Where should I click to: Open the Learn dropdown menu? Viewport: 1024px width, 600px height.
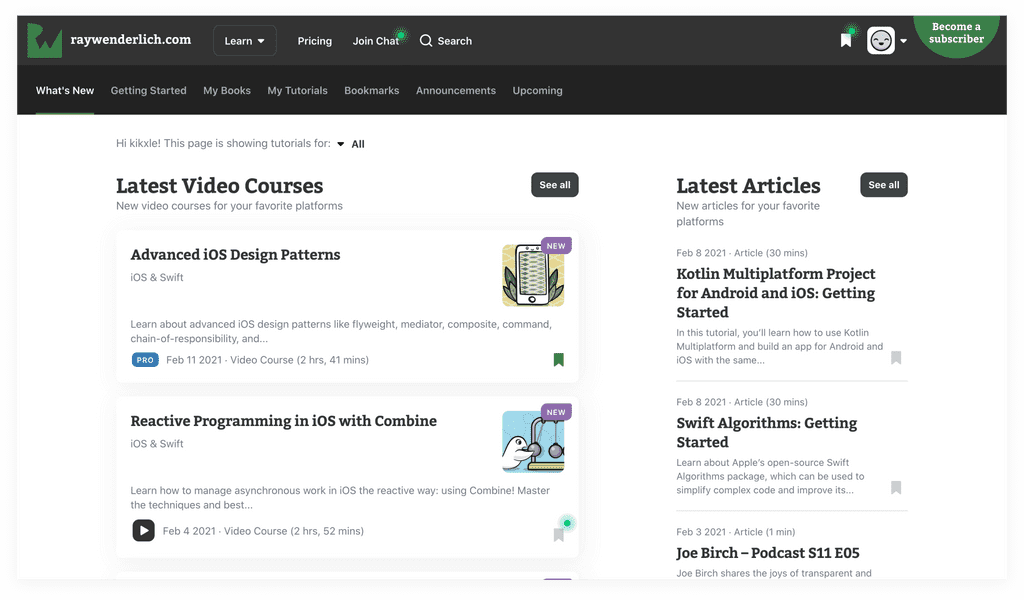(245, 40)
